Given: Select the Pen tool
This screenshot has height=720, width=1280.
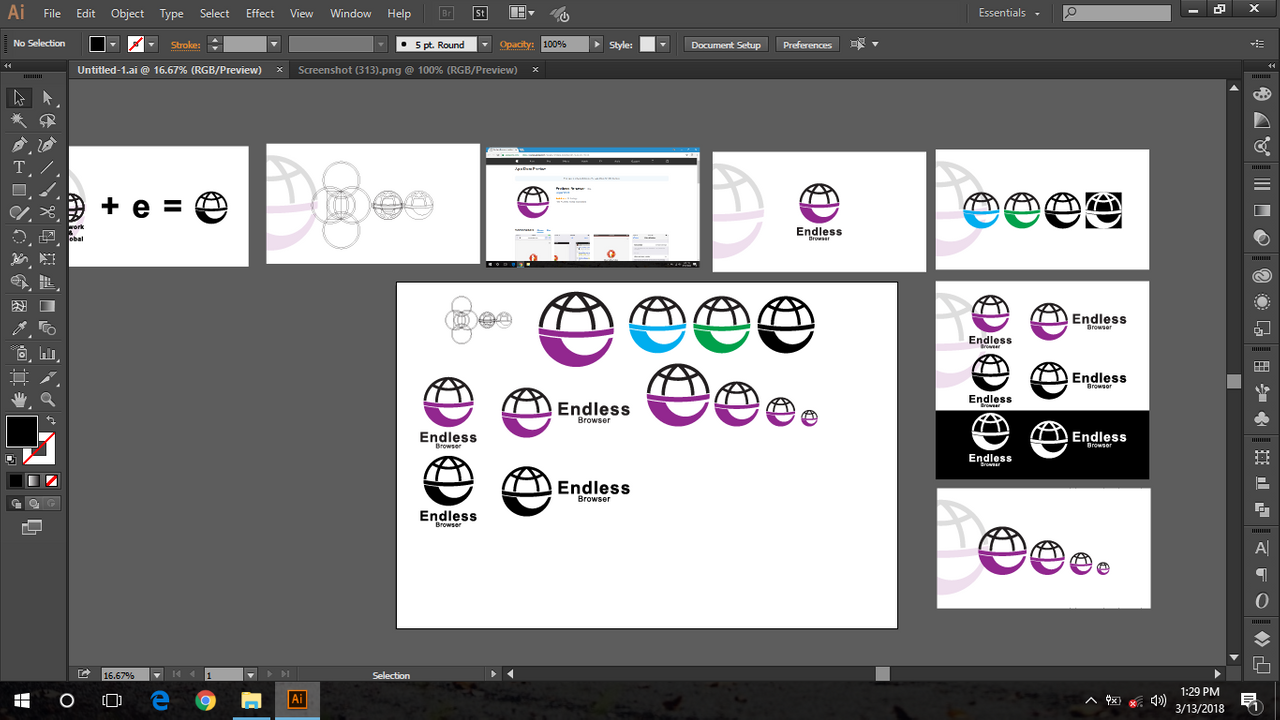Looking at the screenshot, I should pyautogui.click(x=19, y=144).
